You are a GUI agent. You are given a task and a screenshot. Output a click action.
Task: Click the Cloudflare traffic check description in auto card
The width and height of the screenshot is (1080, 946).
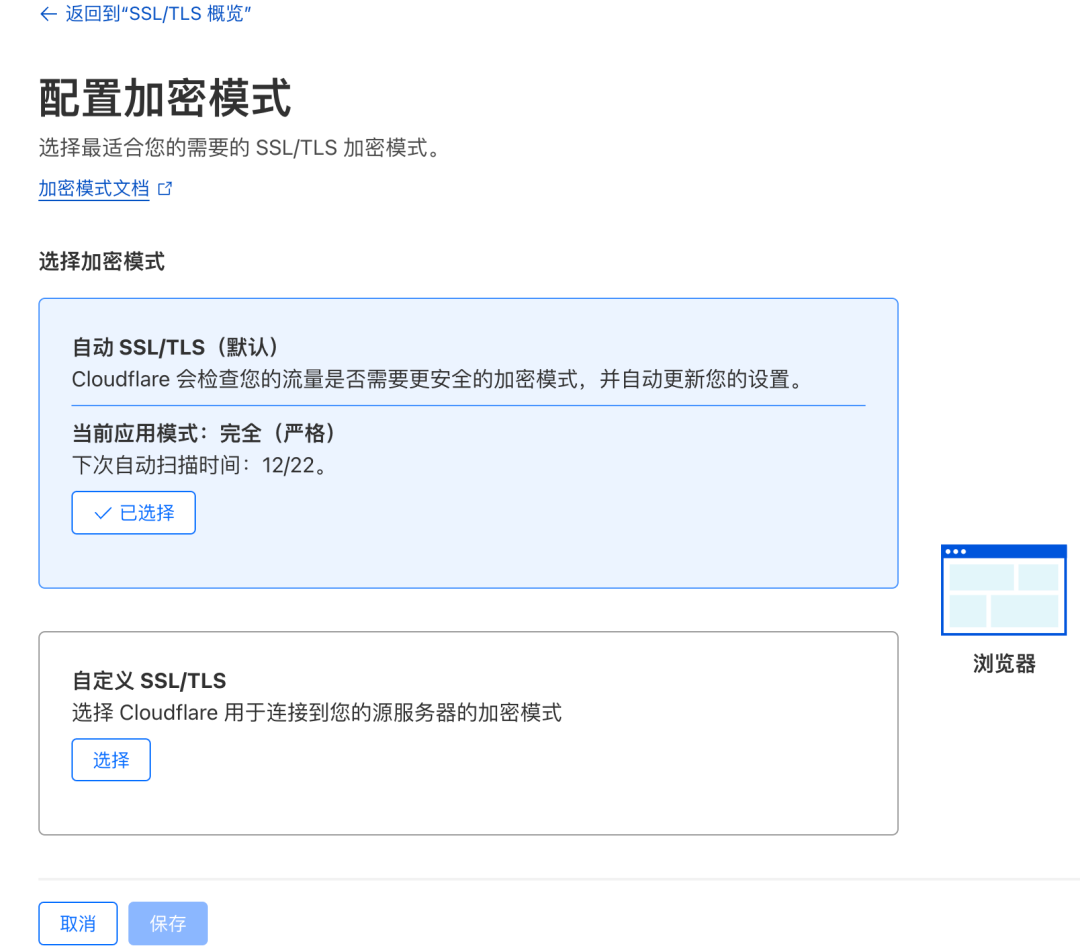[438, 380]
